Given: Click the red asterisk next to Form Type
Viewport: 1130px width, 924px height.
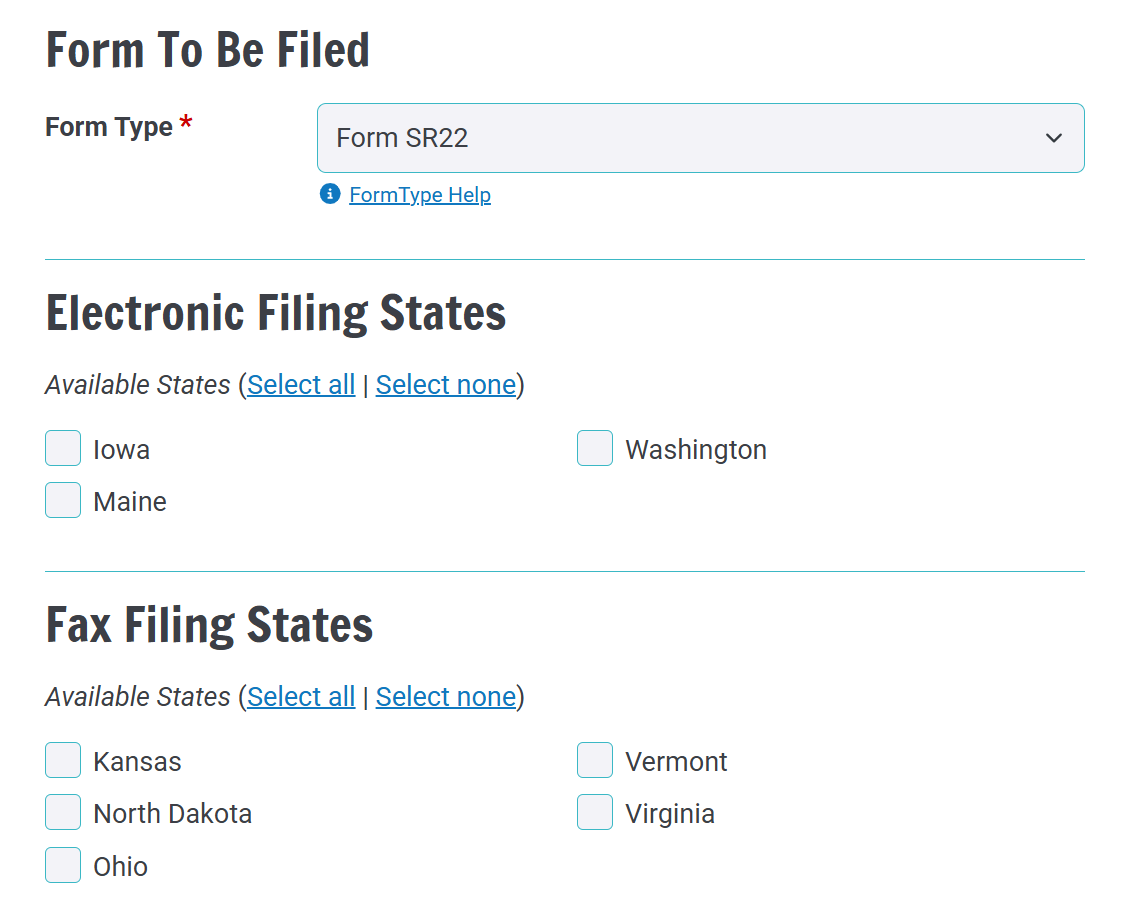Looking at the screenshot, I should tap(186, 120).
